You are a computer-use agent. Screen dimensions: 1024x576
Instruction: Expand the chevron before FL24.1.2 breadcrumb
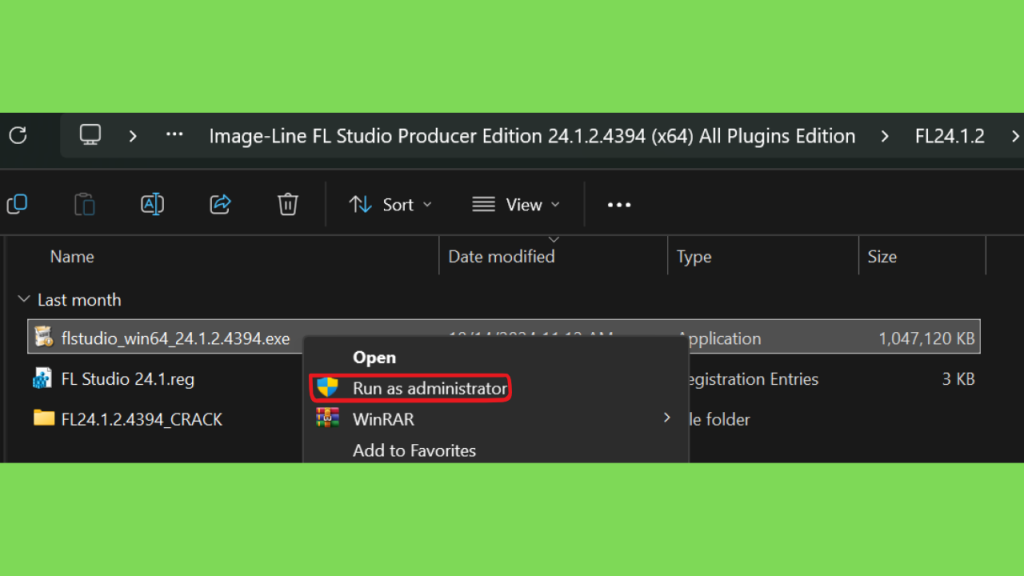click(x=884, y=136)
